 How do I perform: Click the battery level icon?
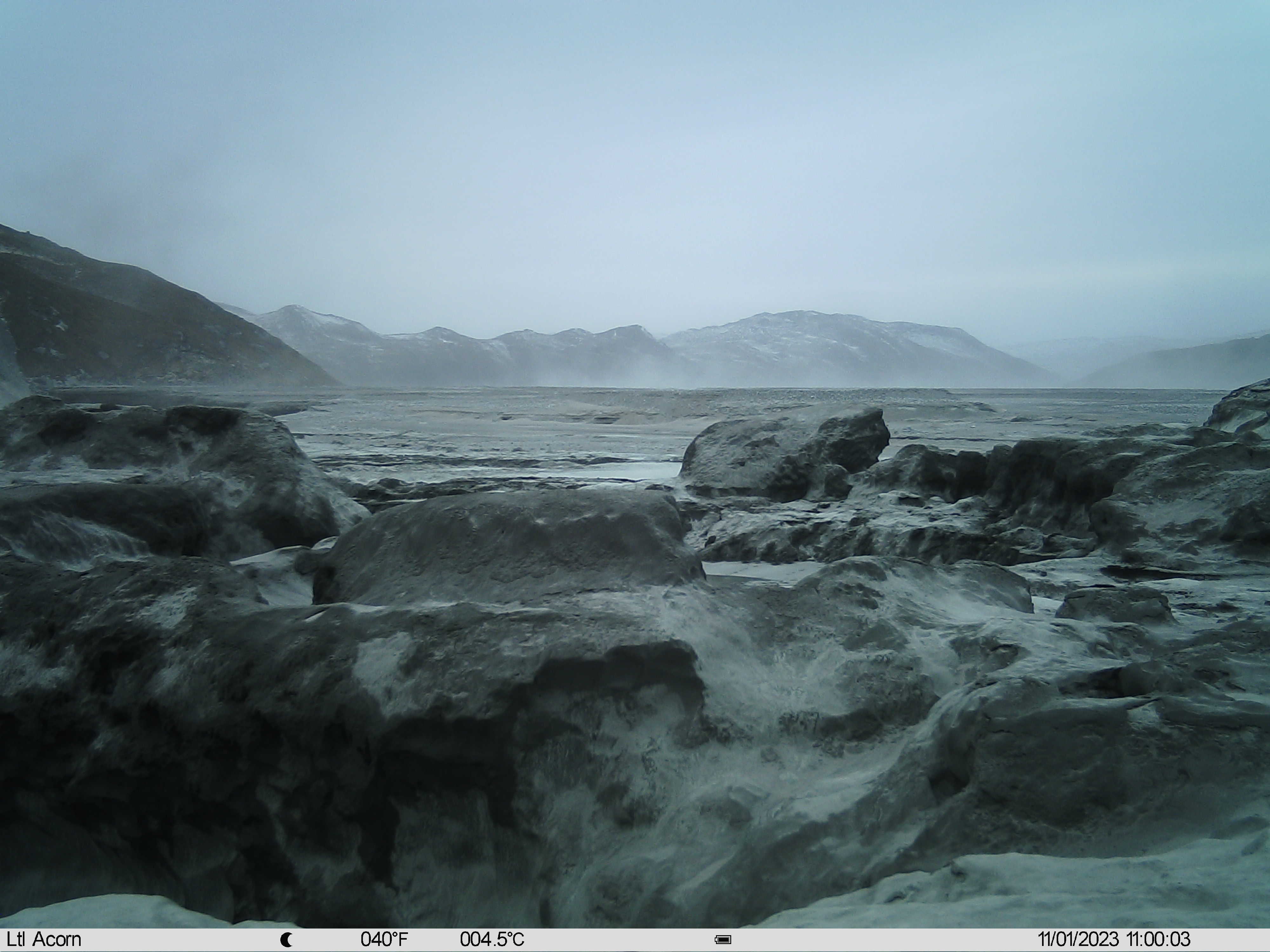pyautogui.click(x=723, y=940)
